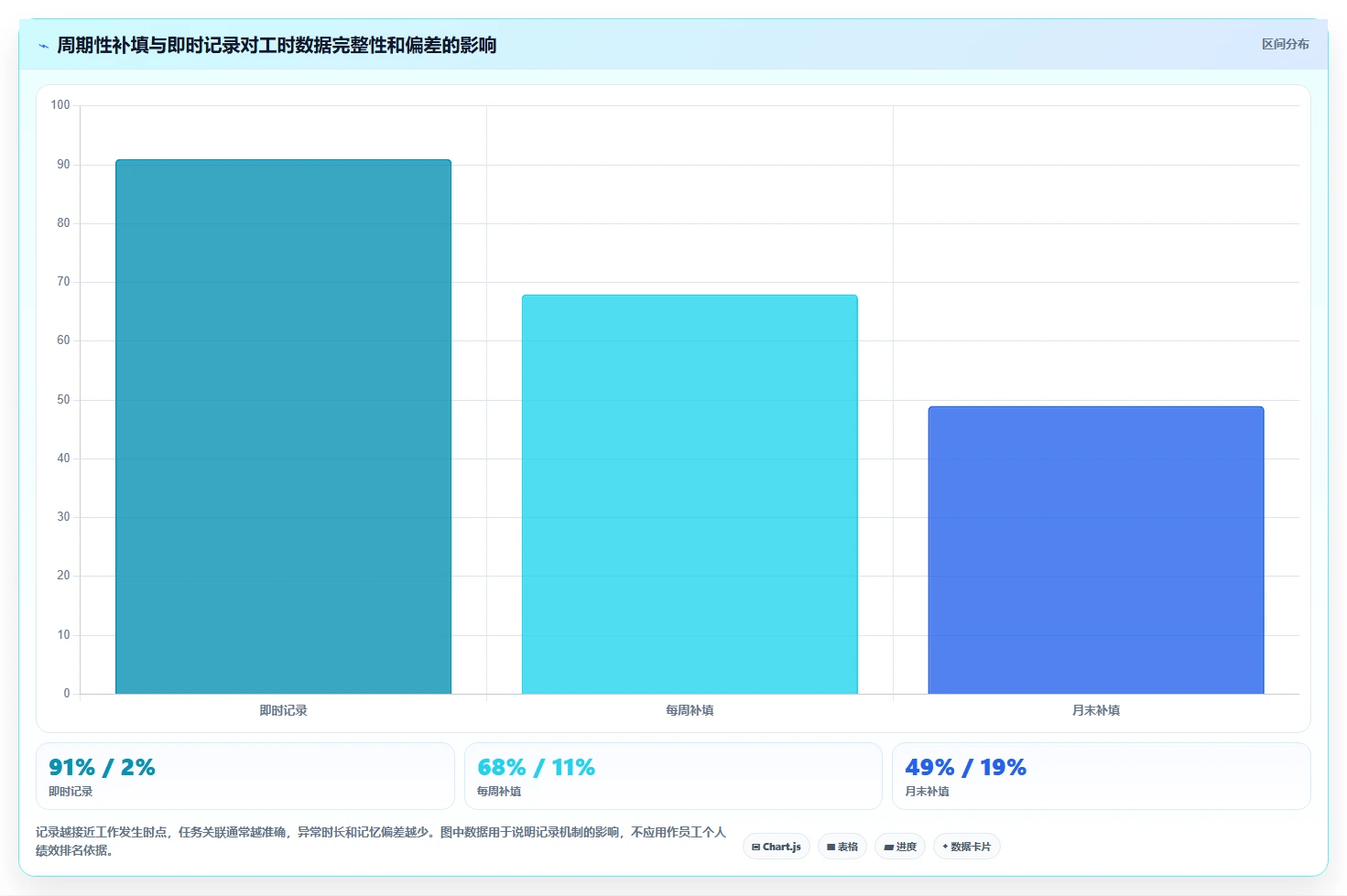Screen dimensions: 1347x896
Task: Click the y-axis label 20
Action: pyautogui.click(x=63, y=576)
